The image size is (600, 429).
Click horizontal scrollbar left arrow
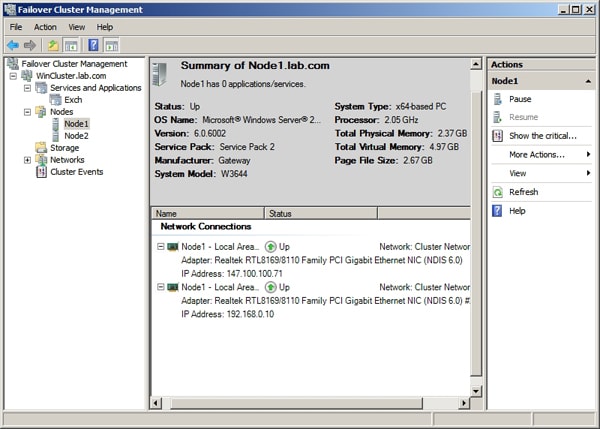click(156, 403)
